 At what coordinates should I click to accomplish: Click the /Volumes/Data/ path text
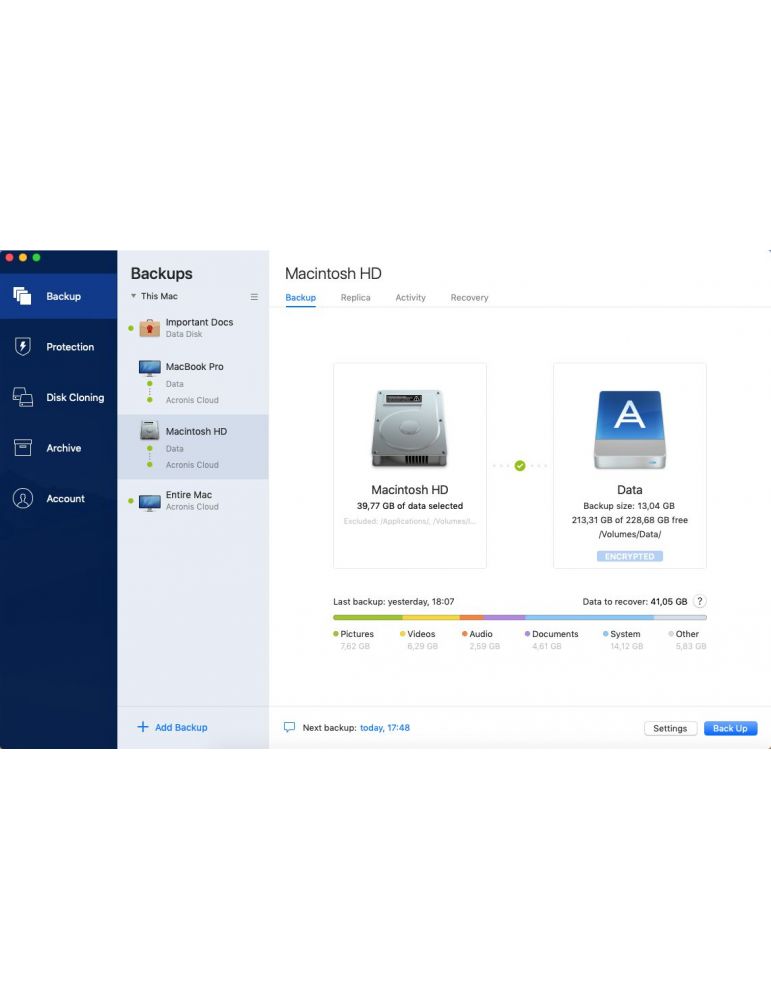pyautogui.click(x=629, y=534)
